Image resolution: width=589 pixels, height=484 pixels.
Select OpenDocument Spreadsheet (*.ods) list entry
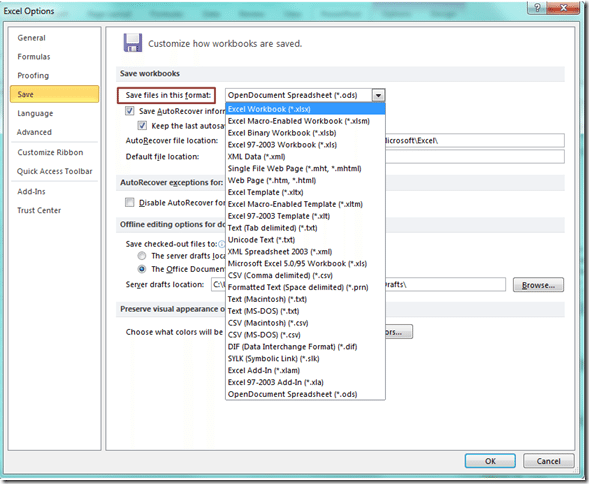(x=305, y=394)
